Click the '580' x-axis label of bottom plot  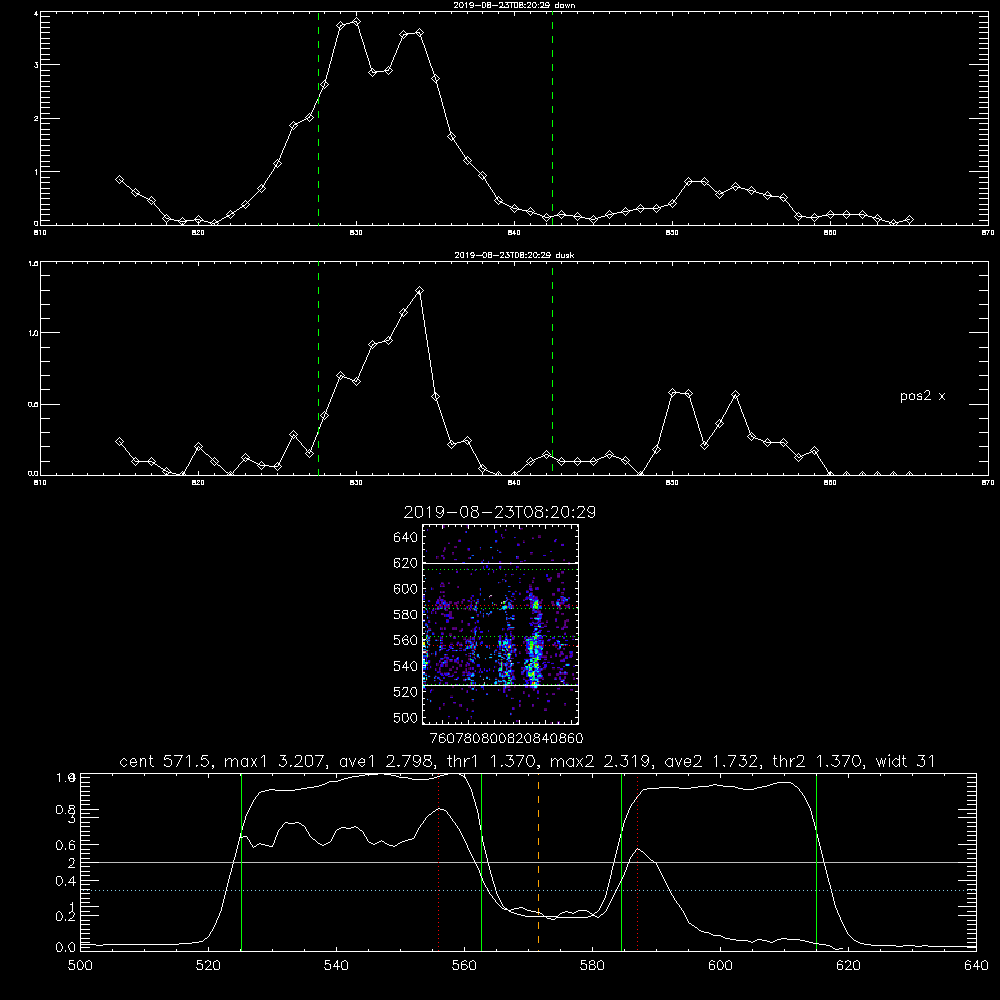coord(592,966)
